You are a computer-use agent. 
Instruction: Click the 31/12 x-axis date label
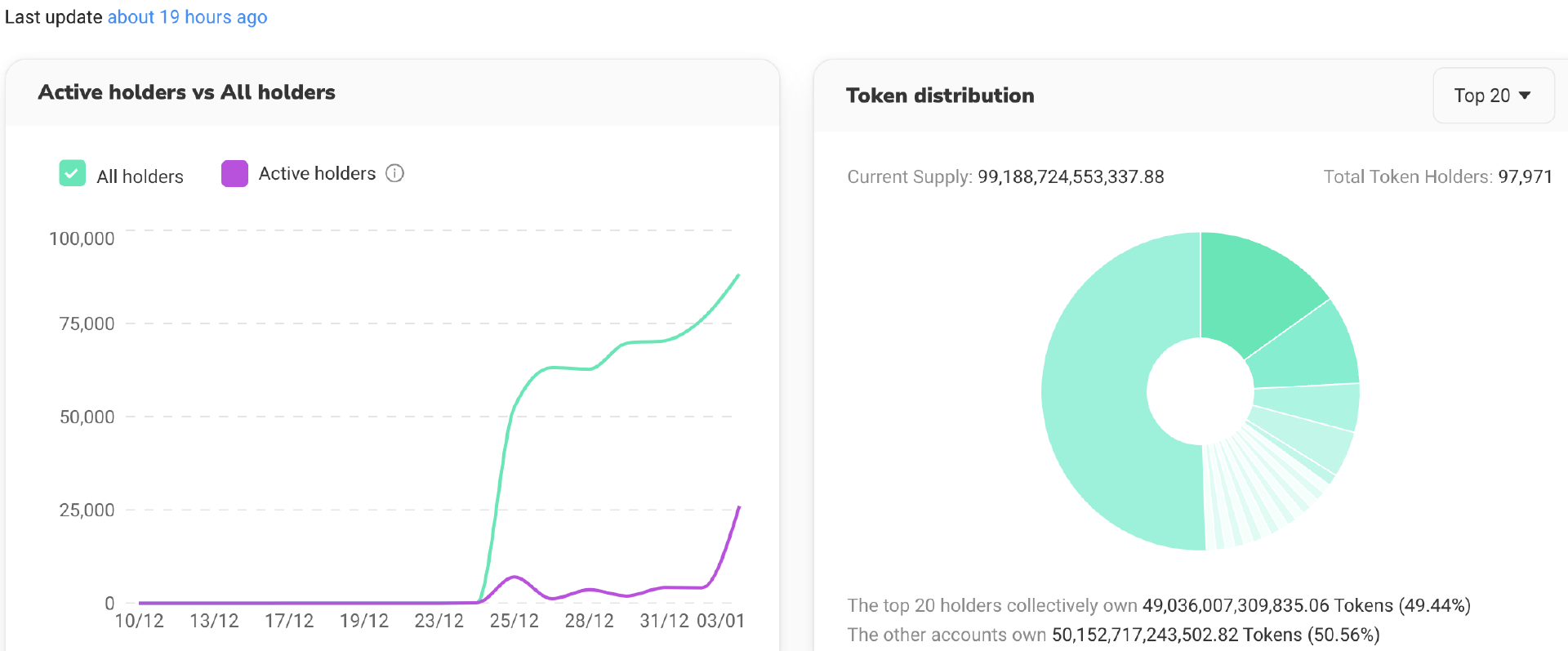coord(664,621)
